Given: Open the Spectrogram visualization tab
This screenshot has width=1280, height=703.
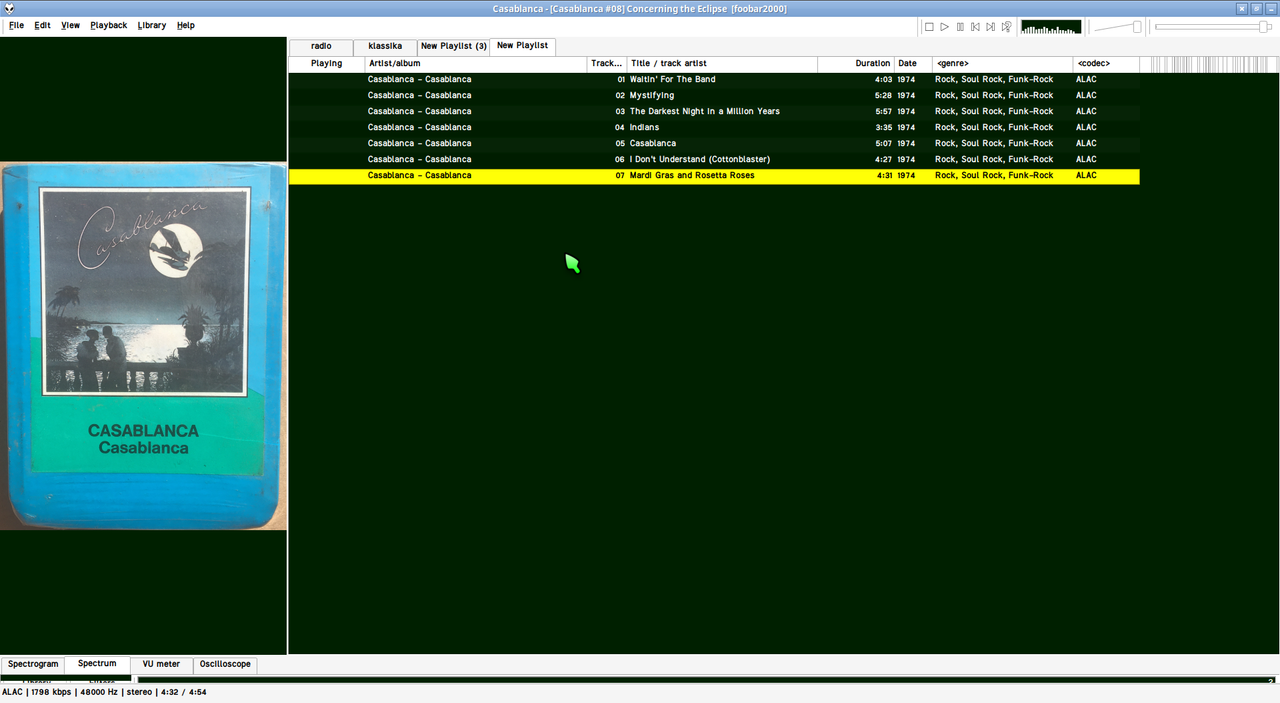Looking at the screenshot, I should pos(33,664).
